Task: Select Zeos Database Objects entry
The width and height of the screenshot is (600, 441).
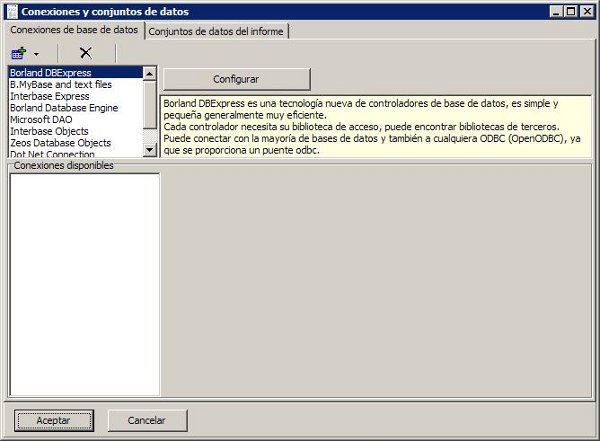Action: (76, 143)
